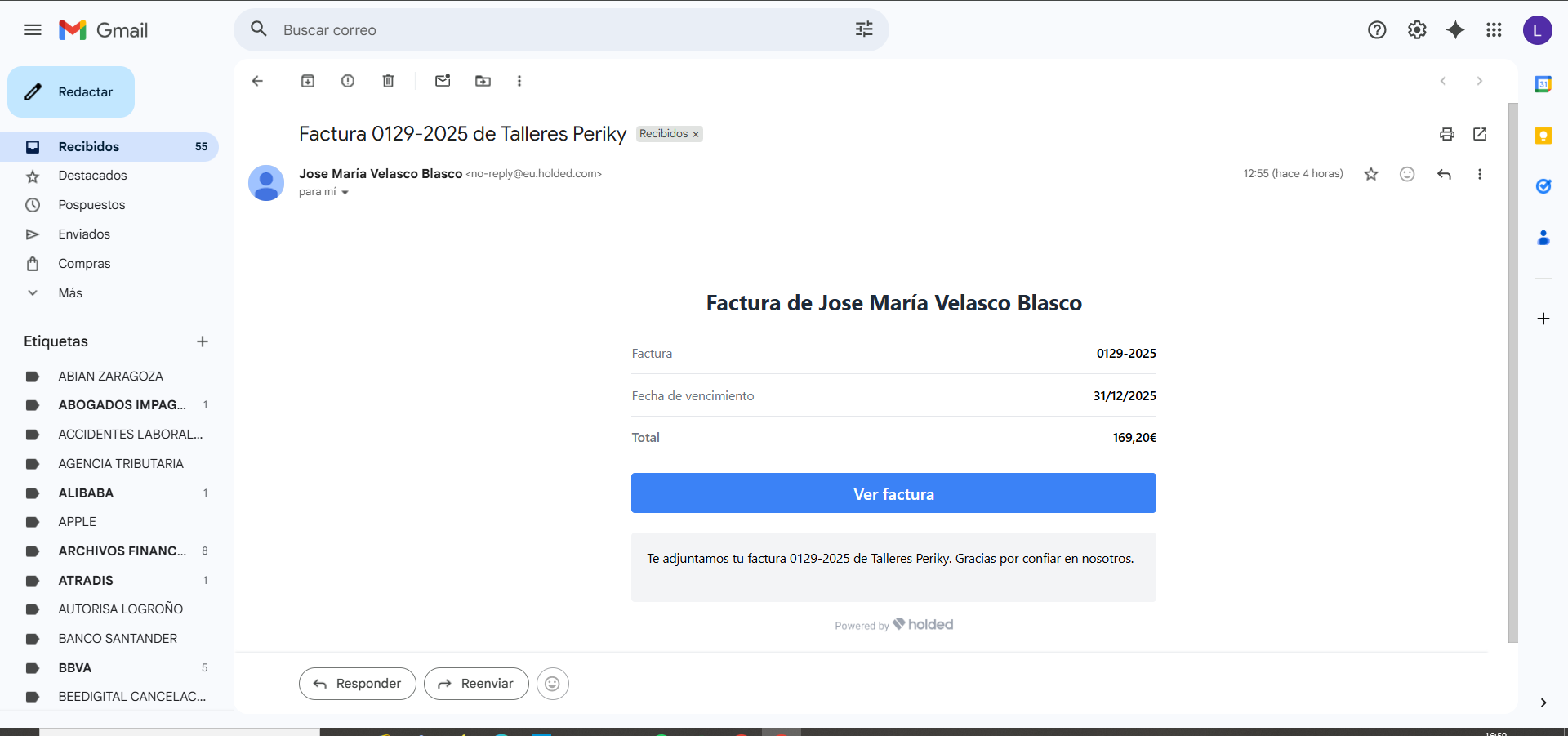Mark the message as unread
1568x736 pixels.
(443, 81)
